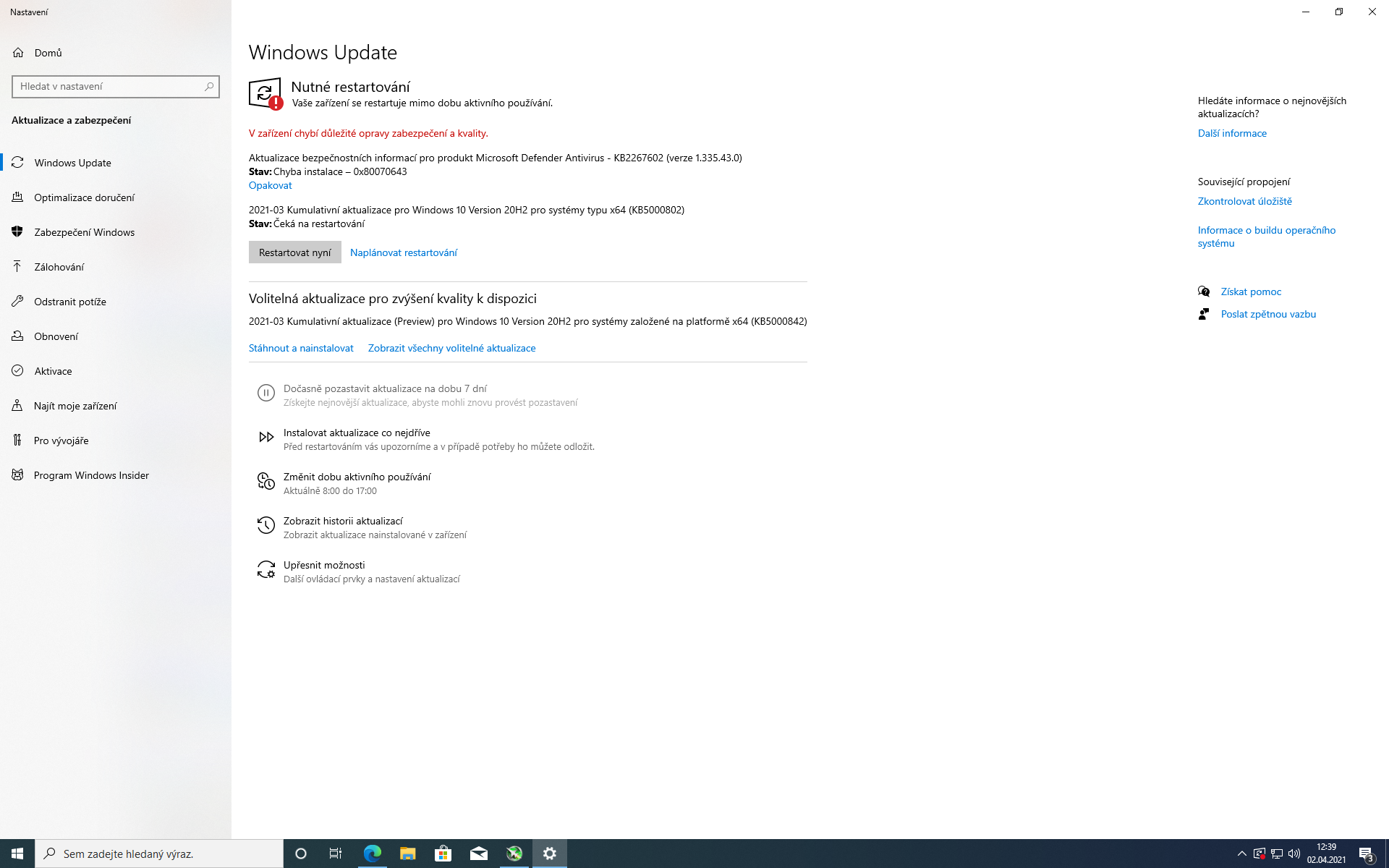Viewport: 1389px width, 868px height.
Task: Show hidden system tray icons chevron
Action: click(1241, 854)
